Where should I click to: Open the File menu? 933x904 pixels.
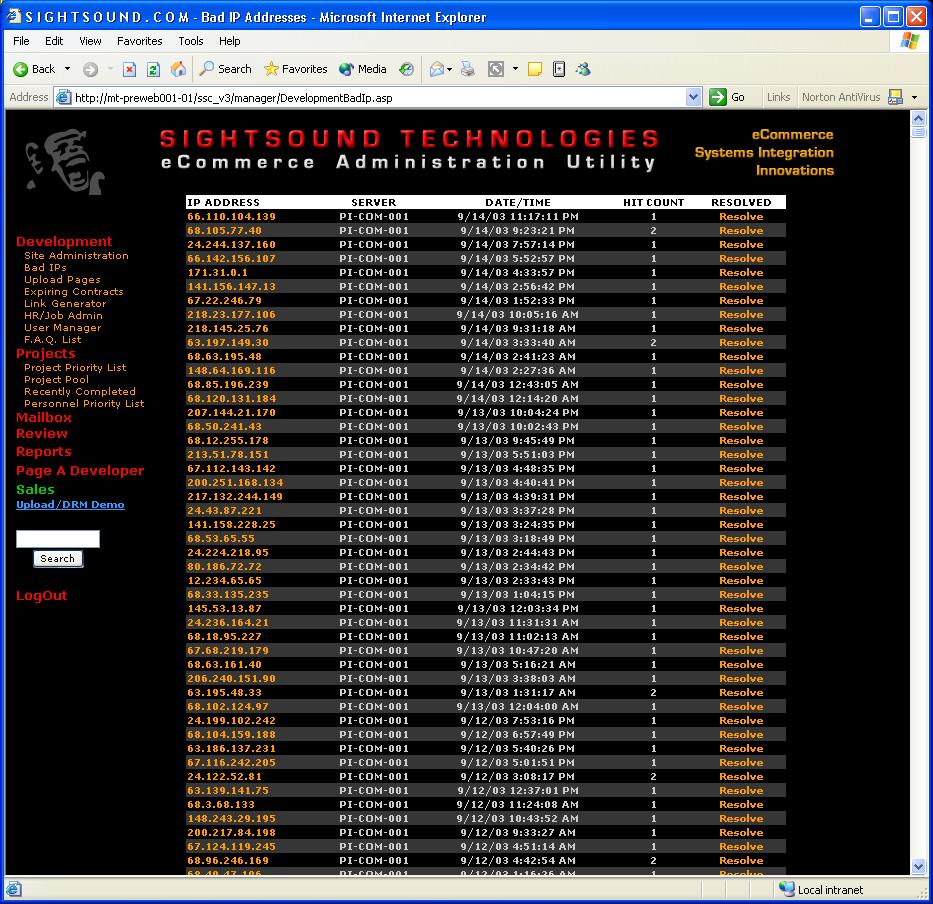pos(21,41)
